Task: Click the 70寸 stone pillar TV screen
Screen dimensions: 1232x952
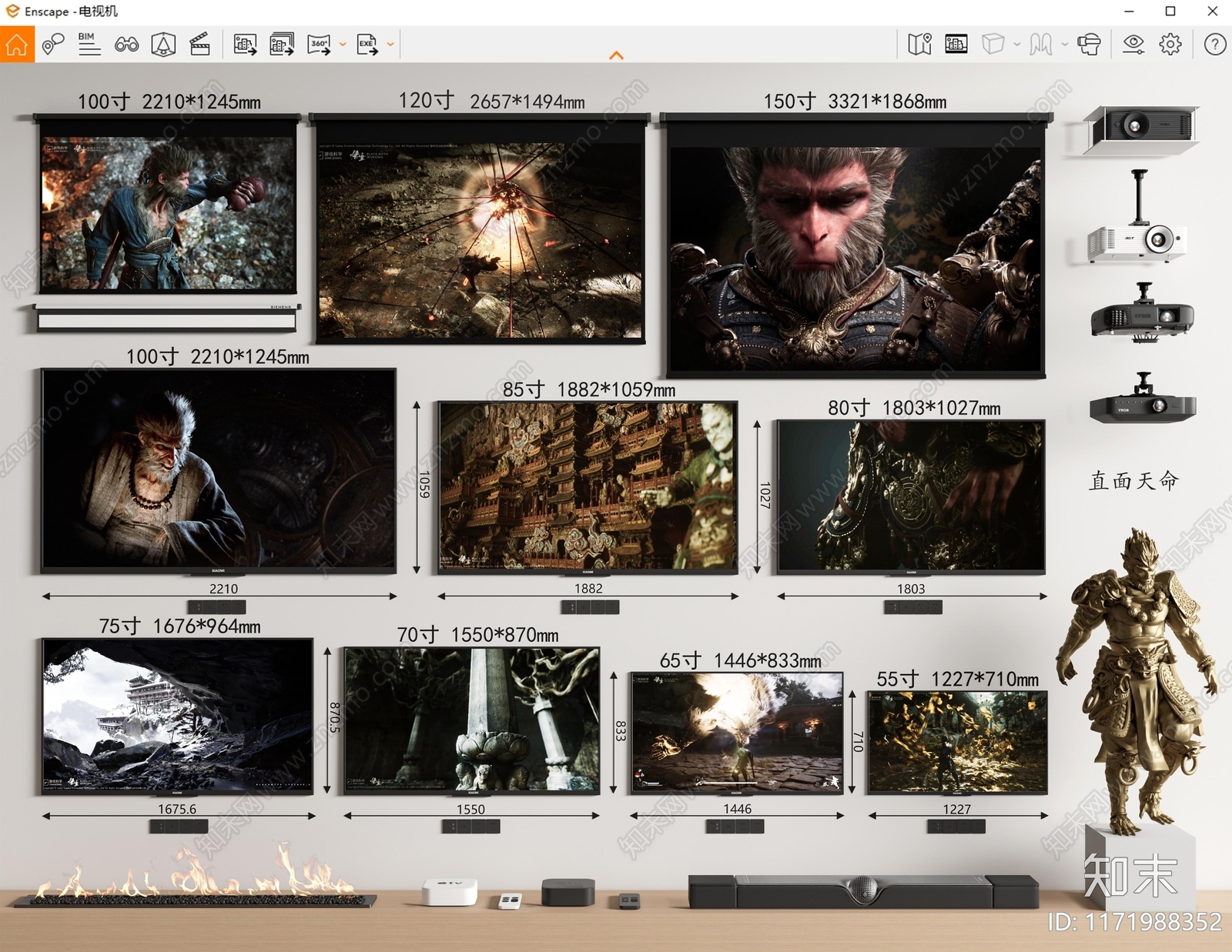Action: click(x=471, y=720)
